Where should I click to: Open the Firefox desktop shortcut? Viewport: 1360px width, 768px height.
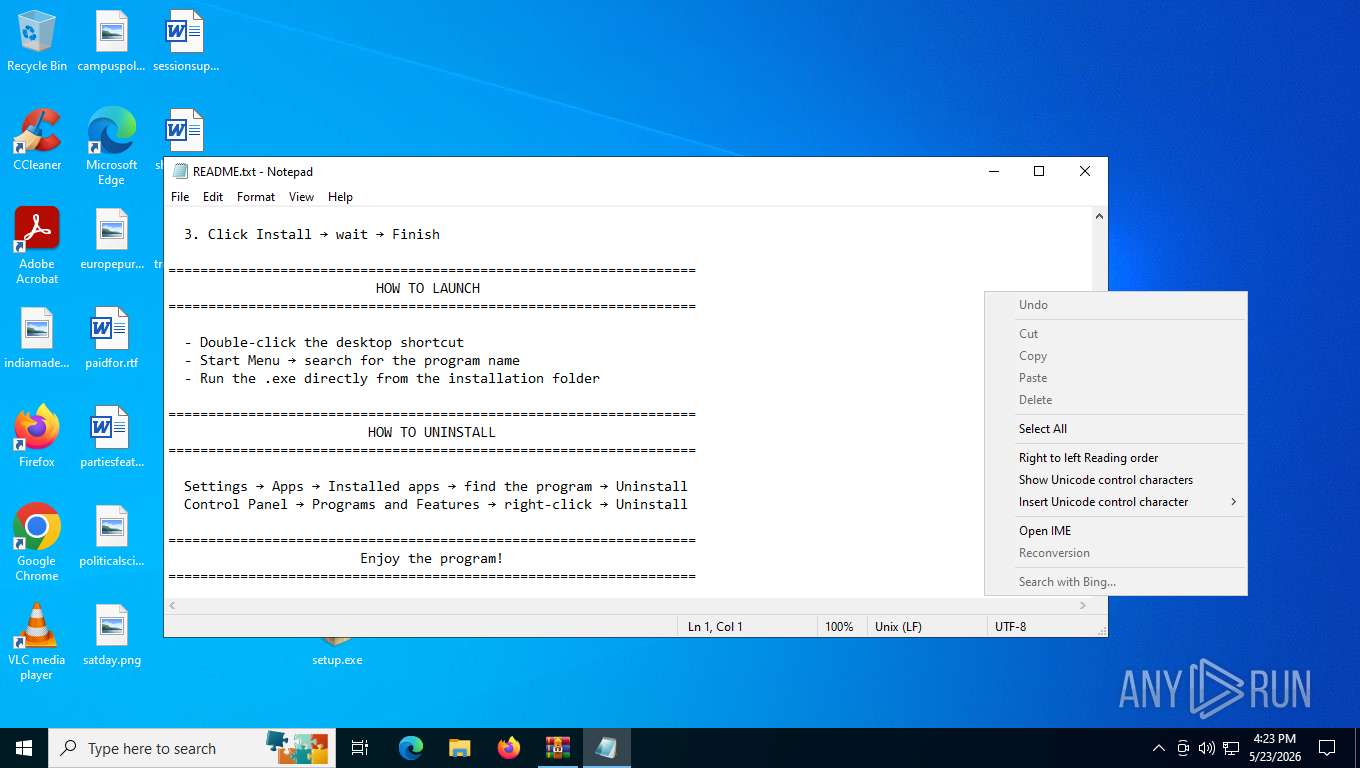(x=37, y=437)
